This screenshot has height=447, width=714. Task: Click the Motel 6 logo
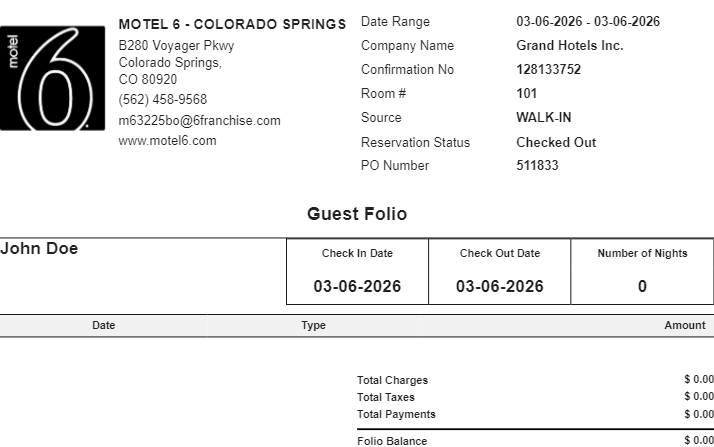tap(52, 78)
